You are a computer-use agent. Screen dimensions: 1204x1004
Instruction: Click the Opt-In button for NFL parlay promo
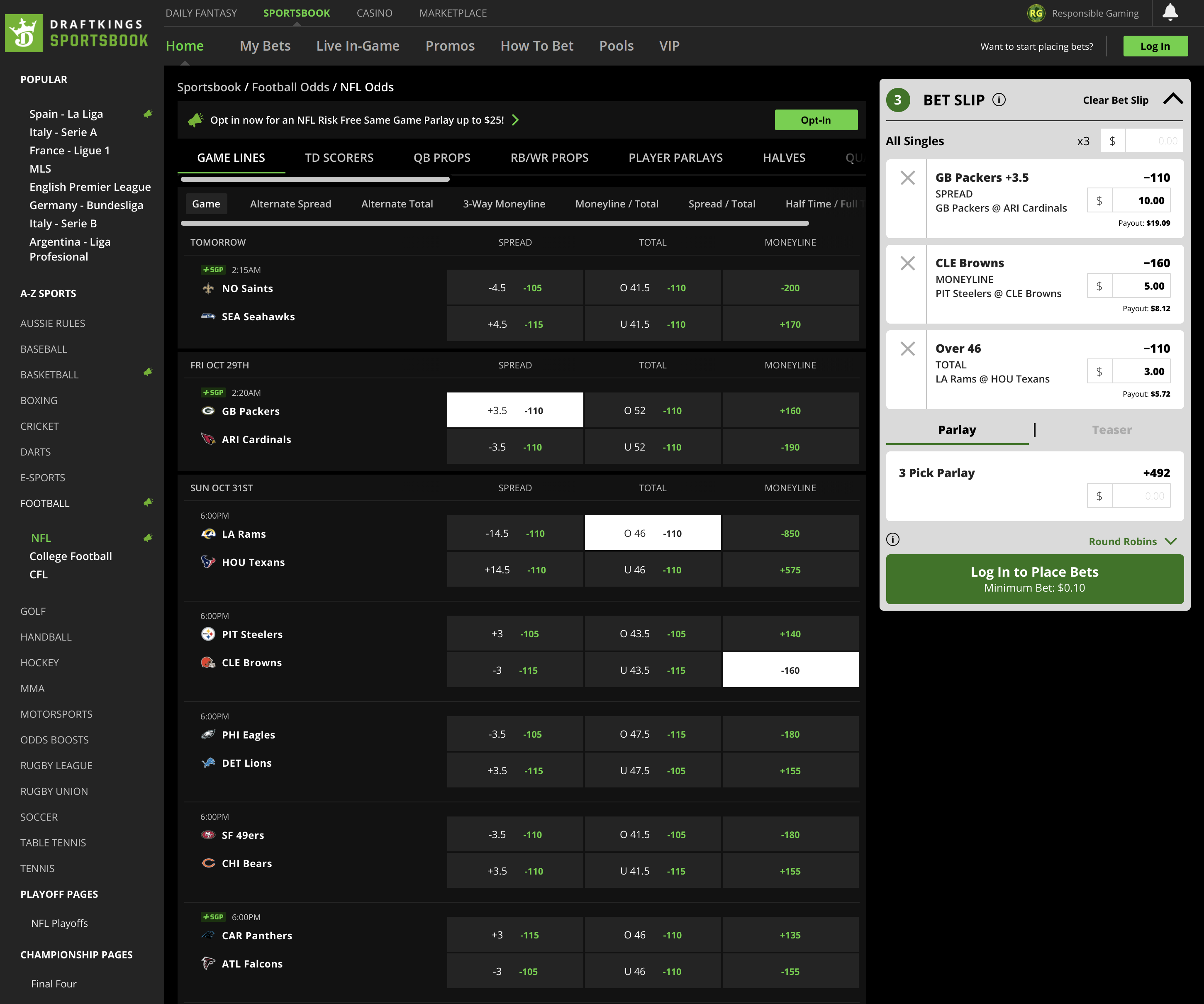[816, 120]
